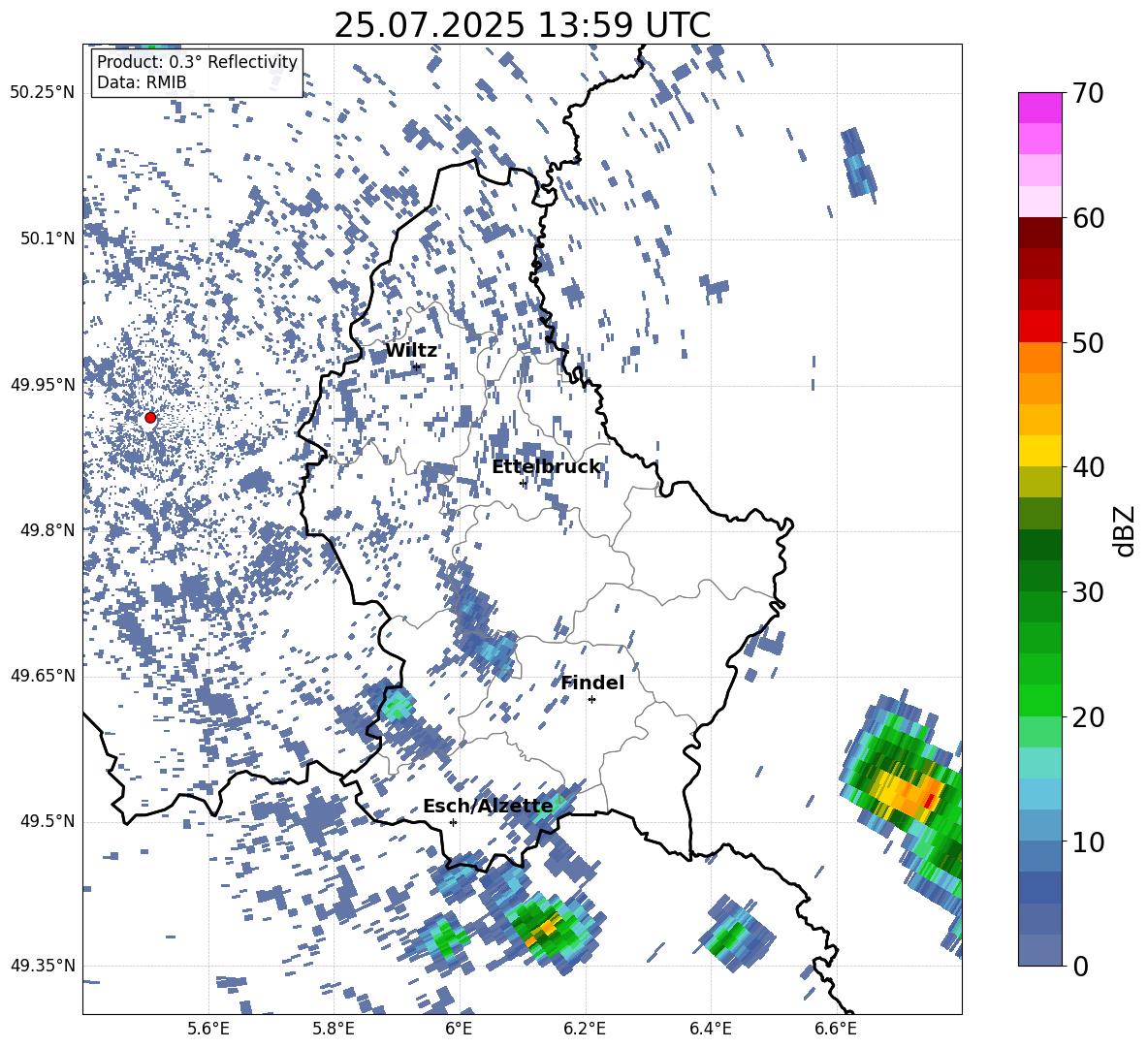Click the magenta top swatch of colorbar

(x=1039, y=108)
